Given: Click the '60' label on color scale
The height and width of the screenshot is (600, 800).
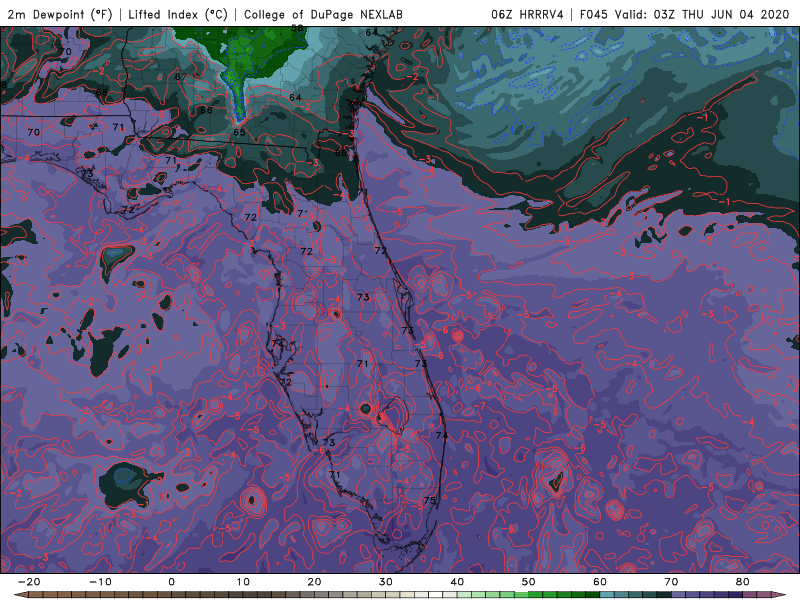Looking at the screenshot, I should coord(600,582).
